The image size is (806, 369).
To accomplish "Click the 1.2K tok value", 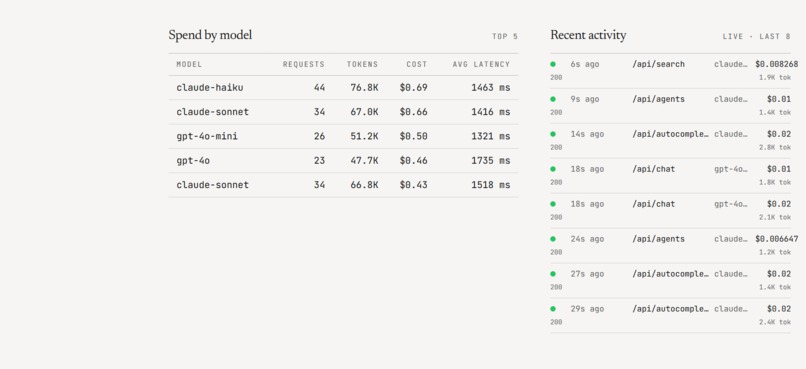I will click(x=775, y=252).
